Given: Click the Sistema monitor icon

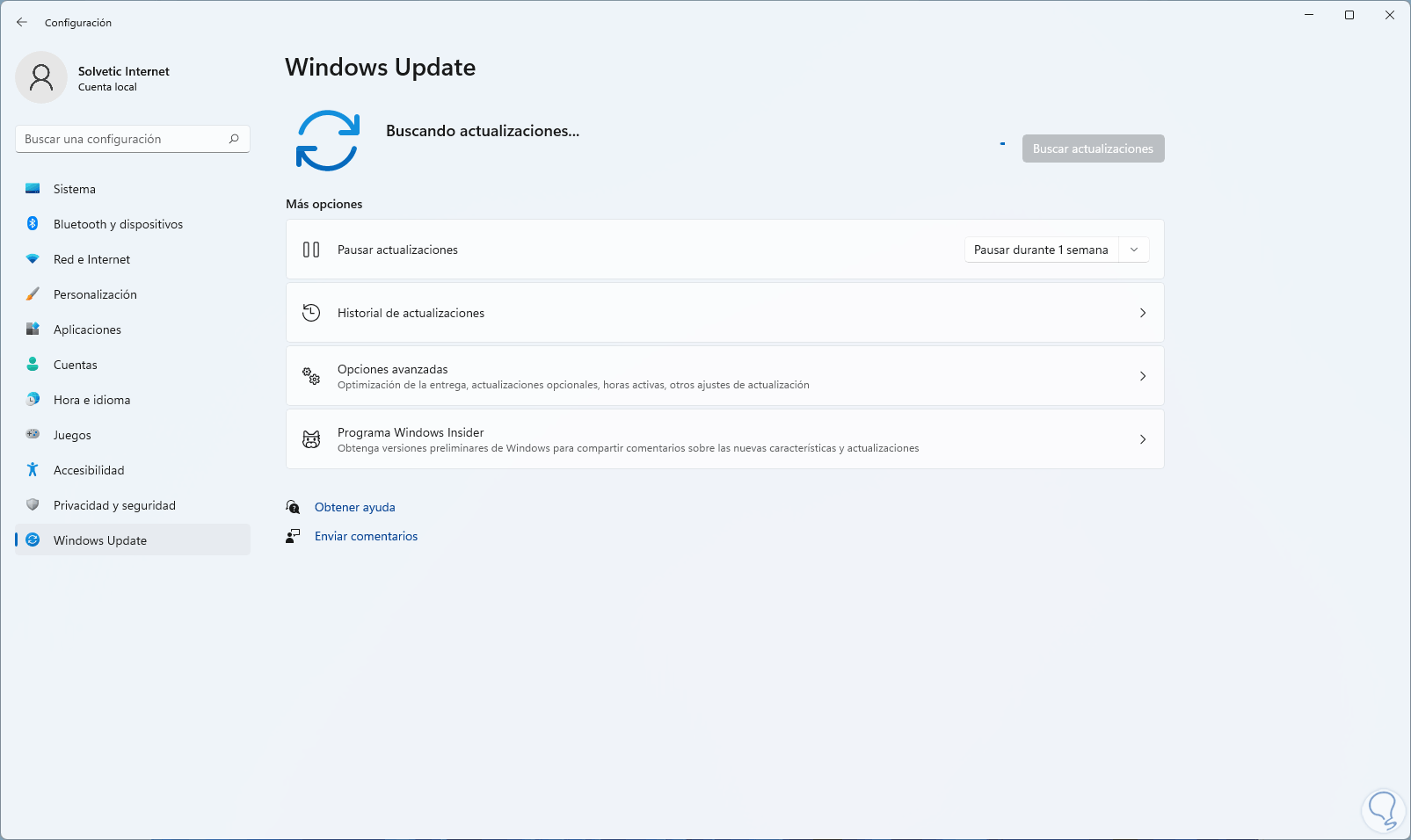Looking at the screenshot, I should tap(33, 189).
